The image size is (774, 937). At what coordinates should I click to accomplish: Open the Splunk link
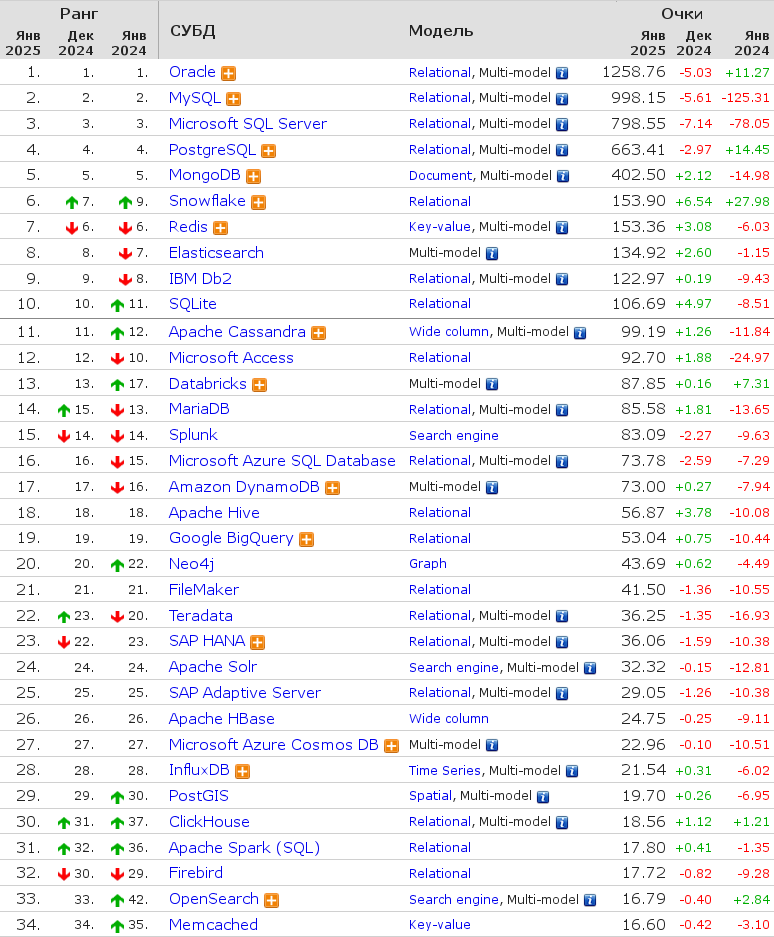(193, 435)
